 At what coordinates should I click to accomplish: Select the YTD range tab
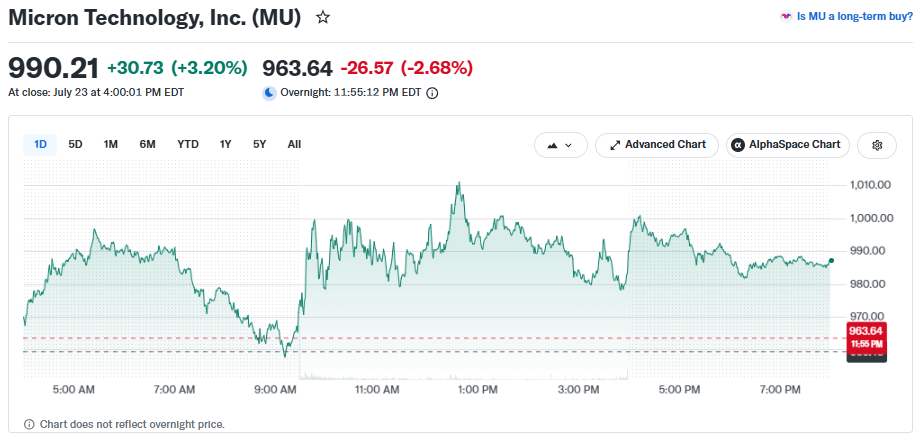pyautogui.click(x=188, y=145)
